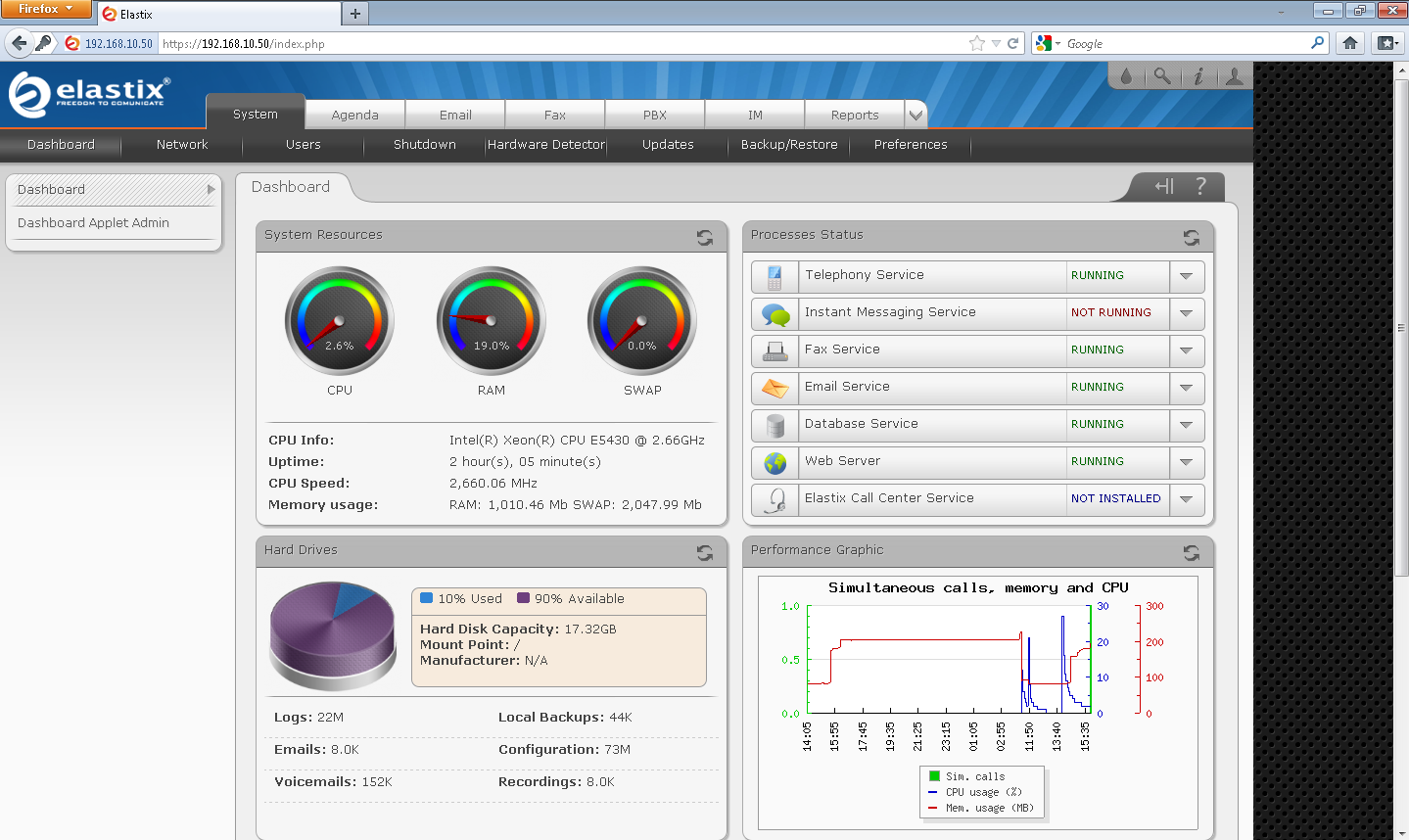Click the RAM usage gauge
The image size is (1409, 840).
pyautogui.click(x=492, y=321)
